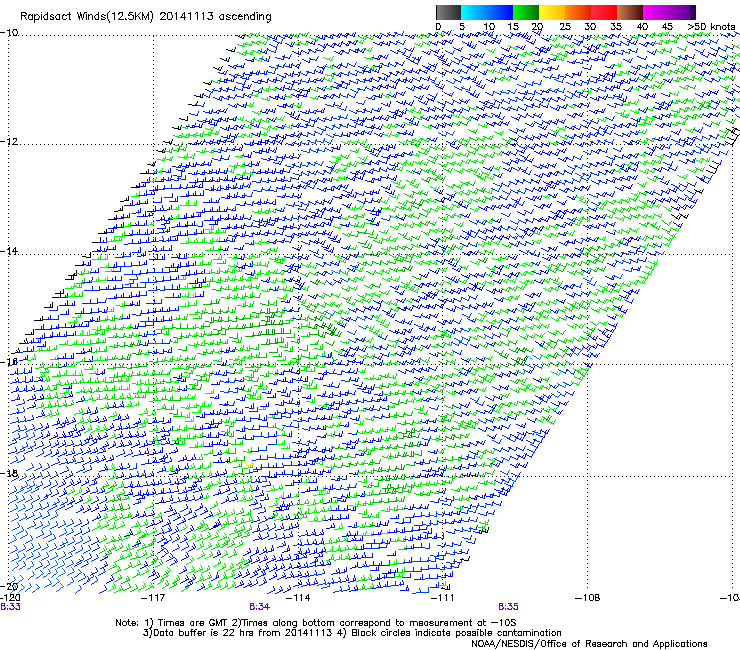740x650 pixels.
Task: Click the dark purple >50 knots swatch
Action: coord(693,12)
